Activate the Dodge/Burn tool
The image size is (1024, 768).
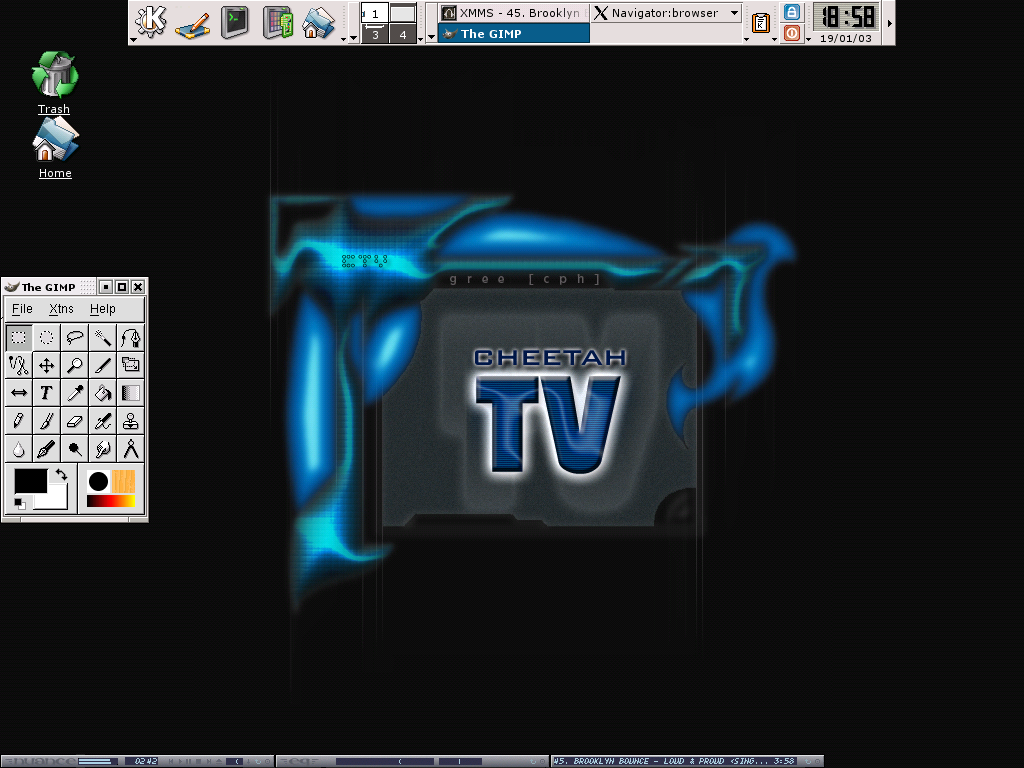(74, 449)
